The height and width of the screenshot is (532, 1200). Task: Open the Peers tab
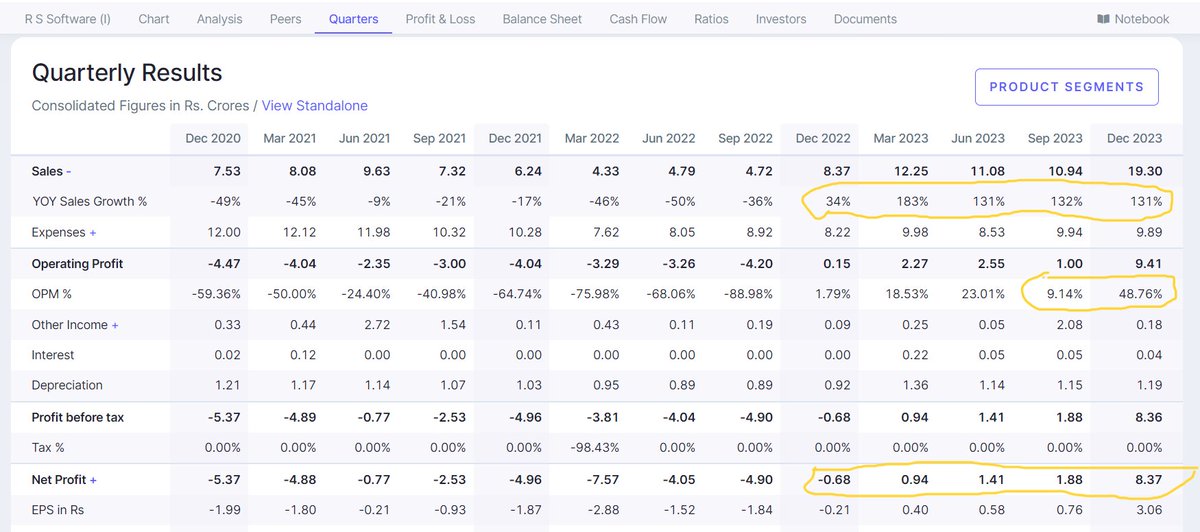pos(285,19)
